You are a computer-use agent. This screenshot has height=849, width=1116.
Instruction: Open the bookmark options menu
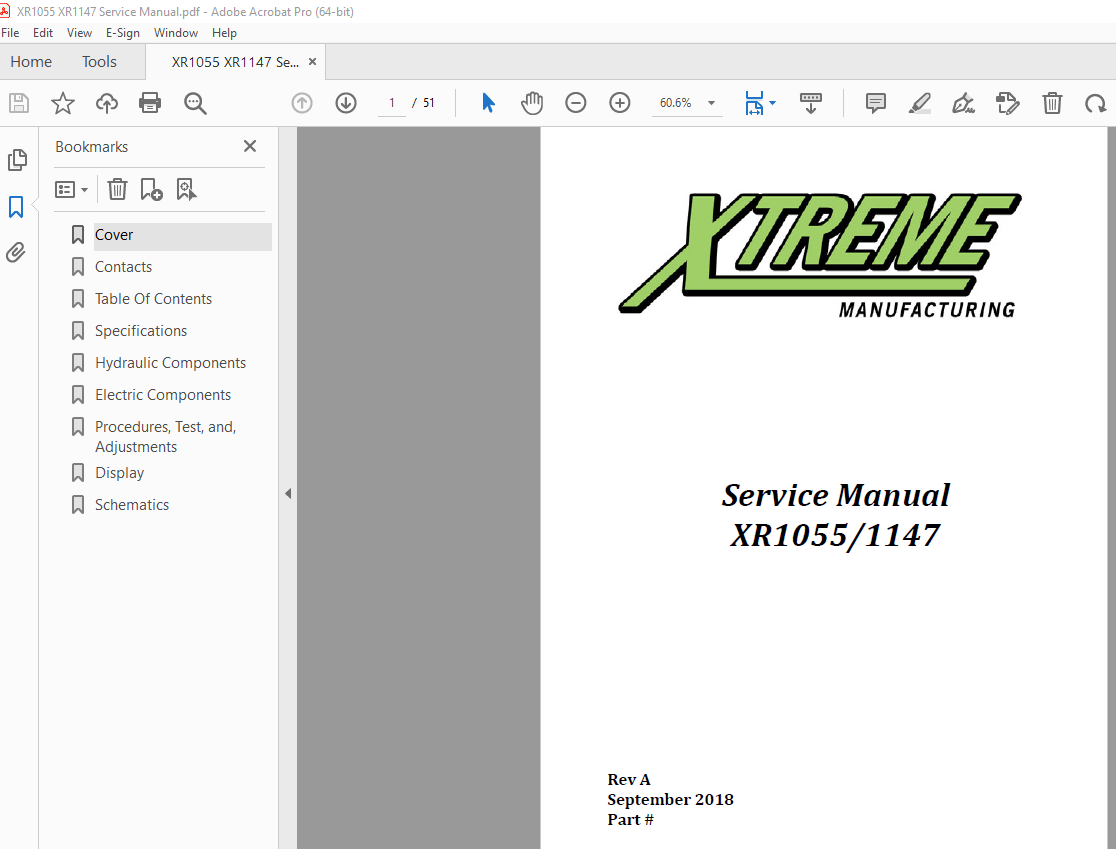(70, 189)
